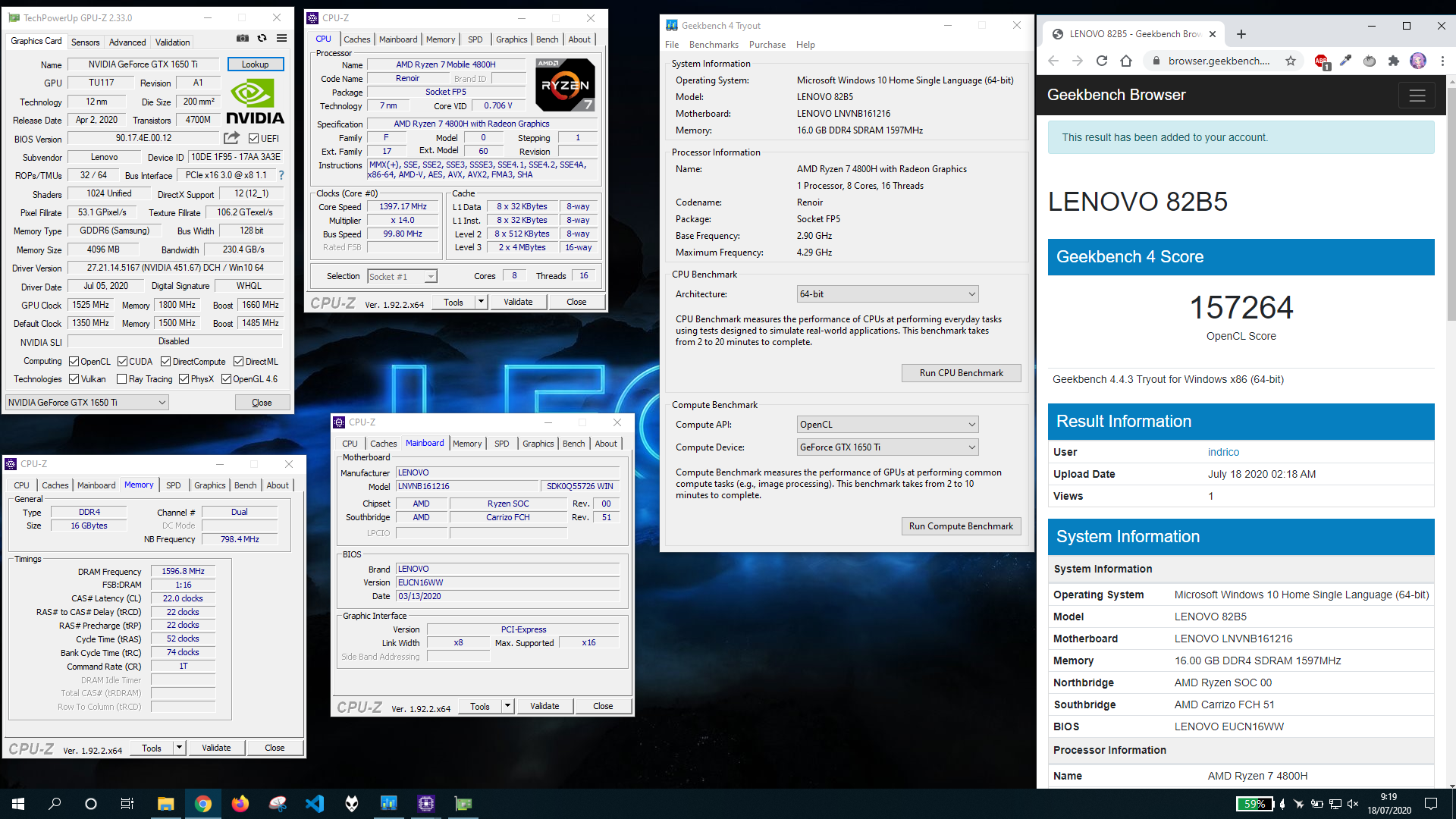Open the Benchmarks menu in Geekbench 4

point(714,45)
